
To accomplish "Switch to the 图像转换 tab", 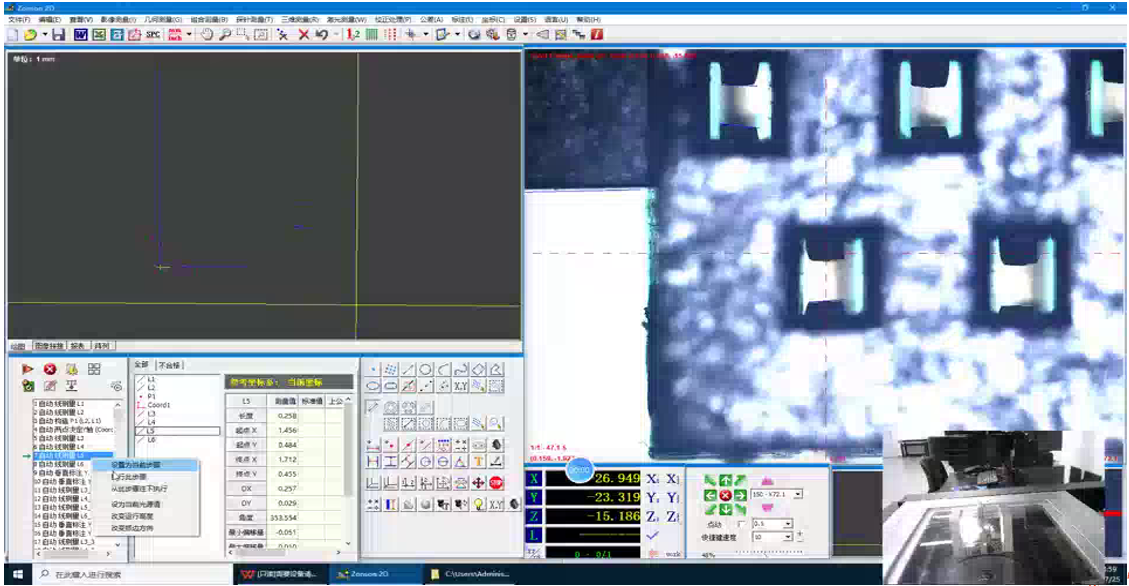I will coord(50,346).
